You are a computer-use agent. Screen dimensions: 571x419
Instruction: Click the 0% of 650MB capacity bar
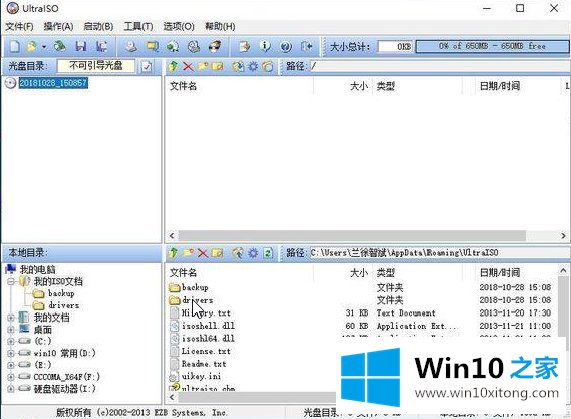coord(492,46)
